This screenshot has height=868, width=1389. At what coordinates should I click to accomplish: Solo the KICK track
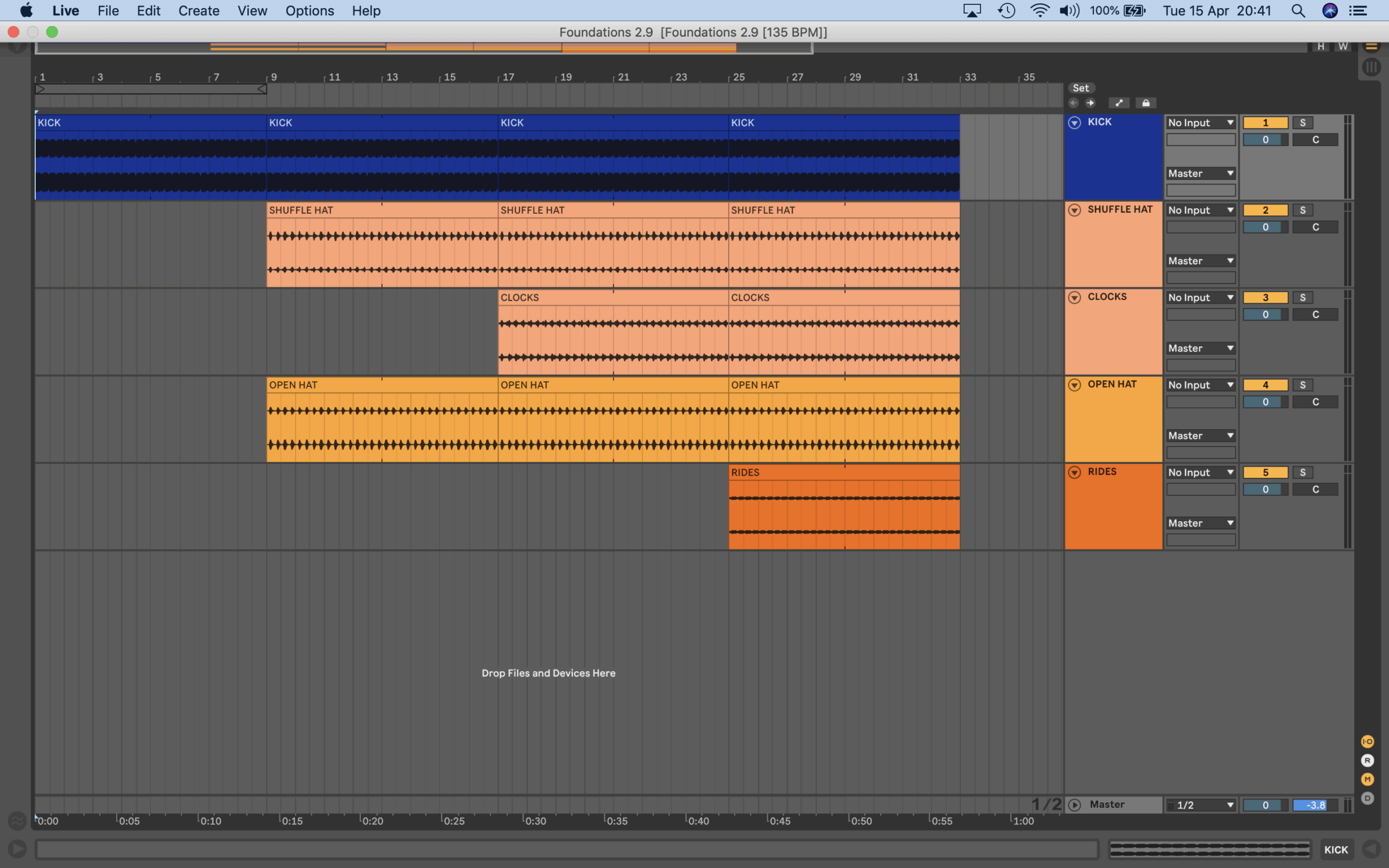[x=1302, y=123]
